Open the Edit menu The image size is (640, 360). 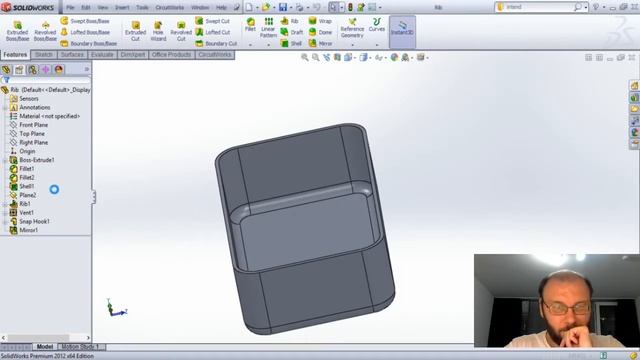click(86, 7)
